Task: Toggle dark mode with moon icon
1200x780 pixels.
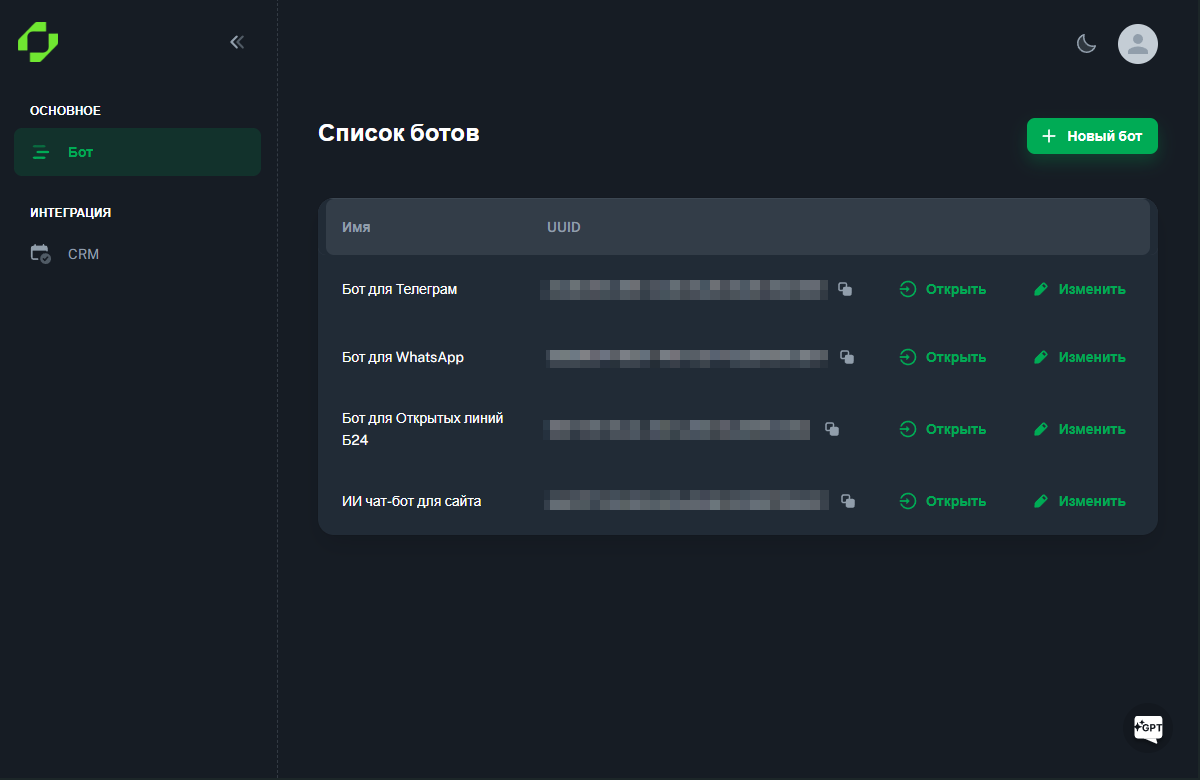Action: tap(1086, 44)
